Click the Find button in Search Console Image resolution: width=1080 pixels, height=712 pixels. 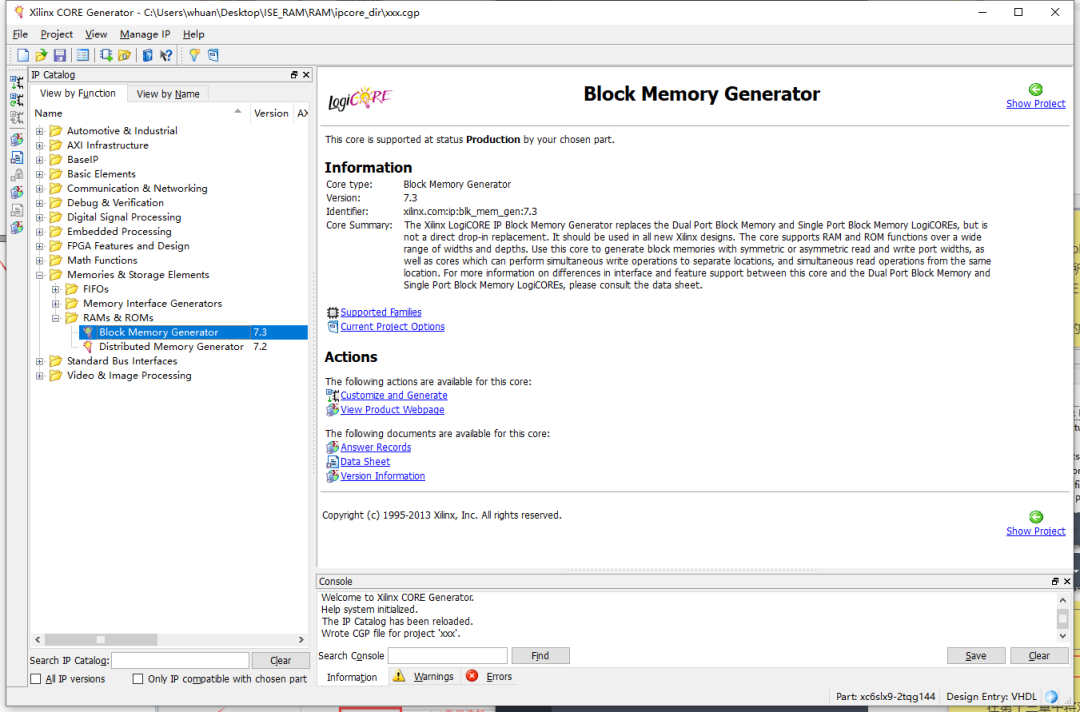(x=540, y=656)
